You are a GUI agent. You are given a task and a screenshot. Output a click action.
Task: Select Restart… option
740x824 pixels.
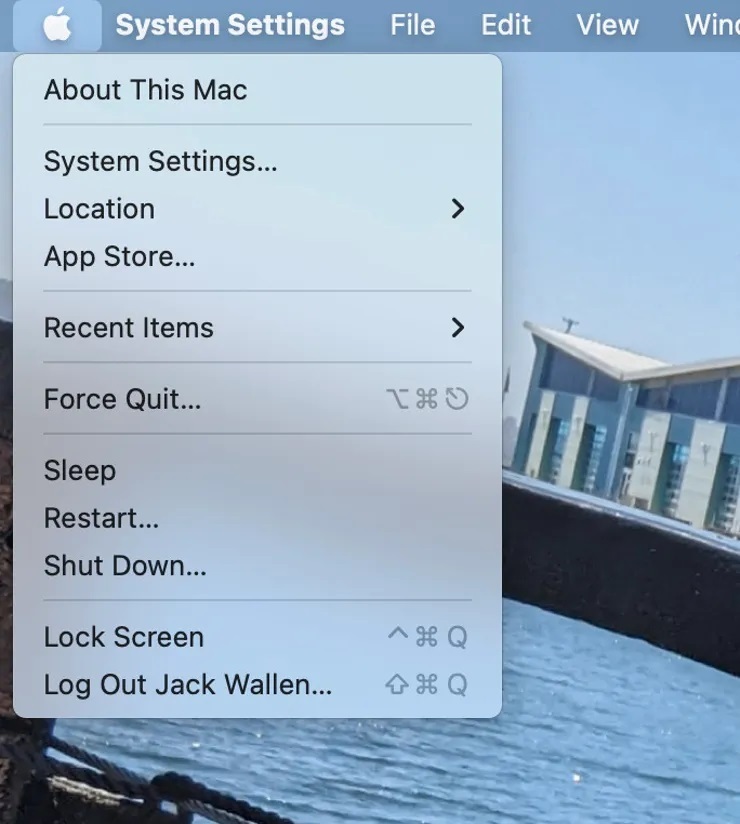(x=258, y=518)
